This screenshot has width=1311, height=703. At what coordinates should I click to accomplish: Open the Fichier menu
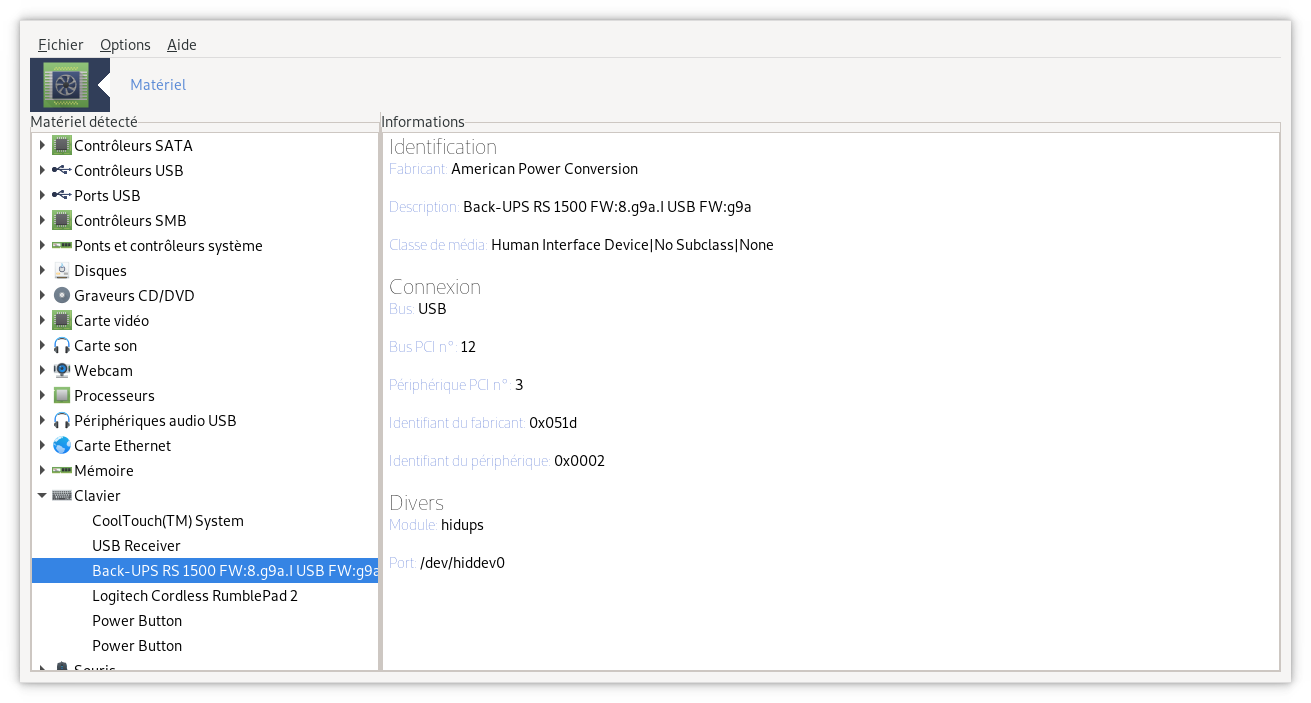pos(61,45)
